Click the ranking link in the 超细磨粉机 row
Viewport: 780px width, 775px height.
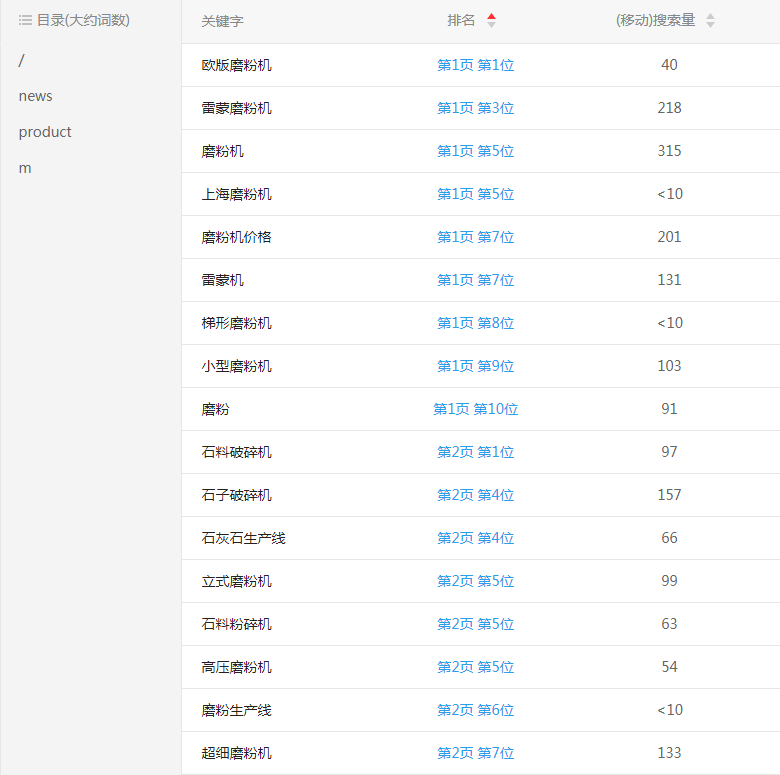475,753
